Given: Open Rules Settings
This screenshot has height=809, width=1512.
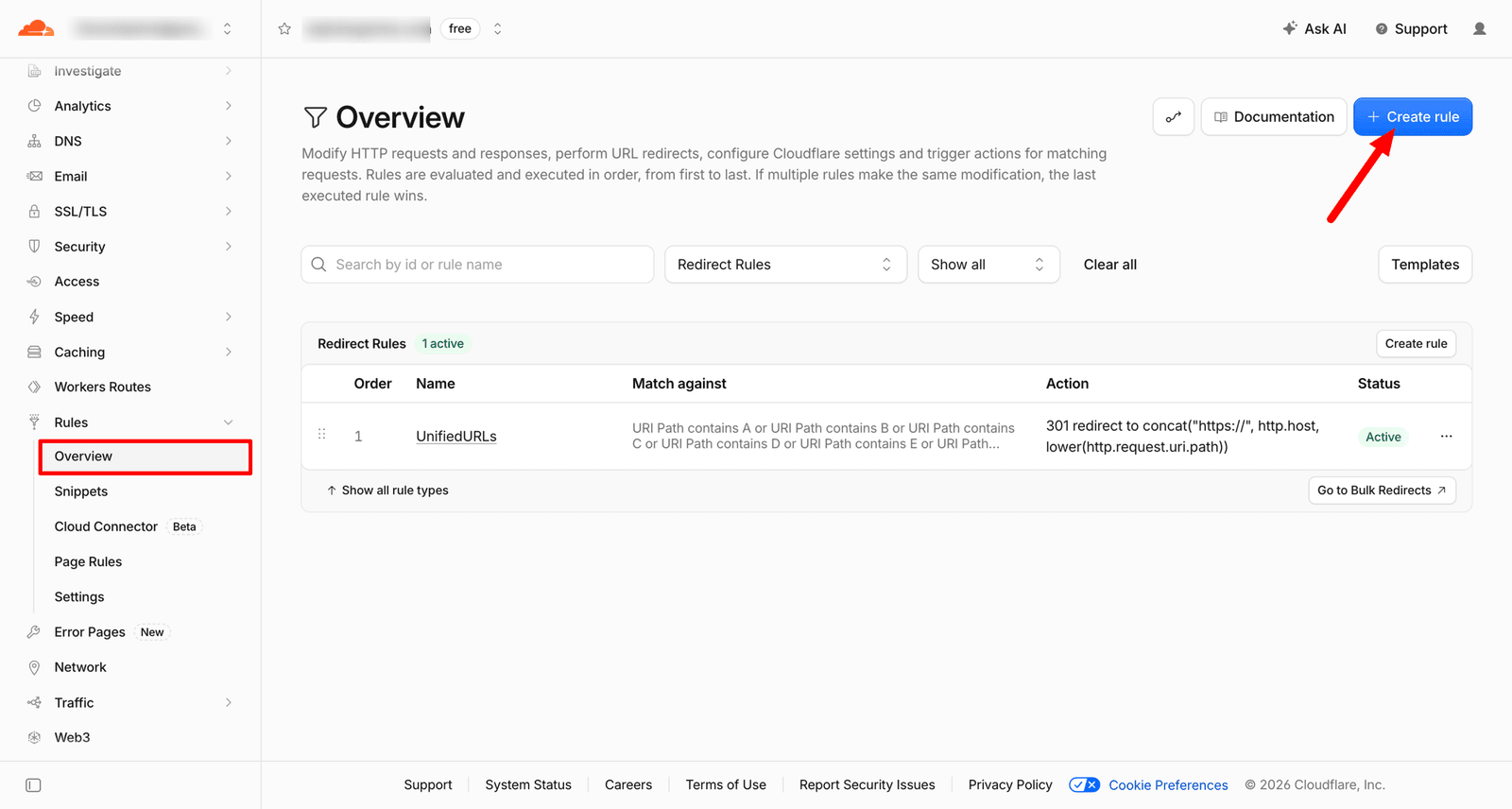Looking at the screenshot, I should coord(79,597).
